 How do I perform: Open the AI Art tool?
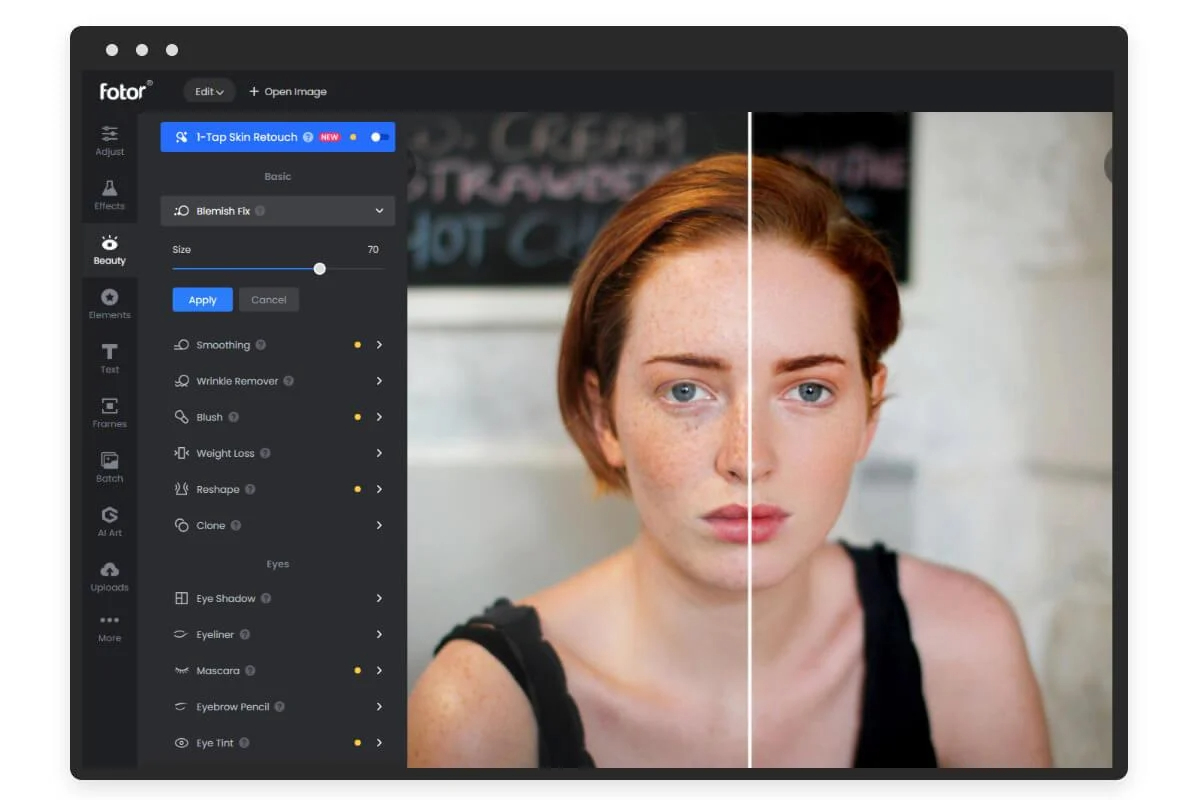(110, 520)
